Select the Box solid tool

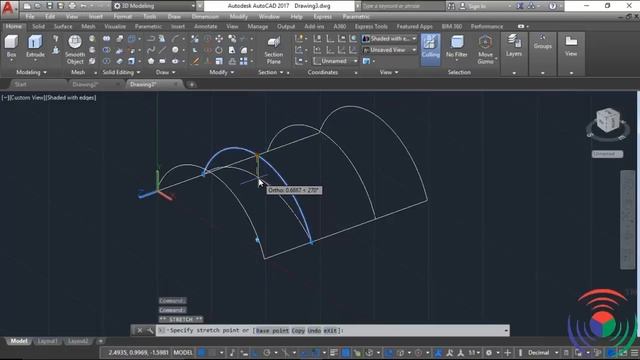[x=11, y=46]
